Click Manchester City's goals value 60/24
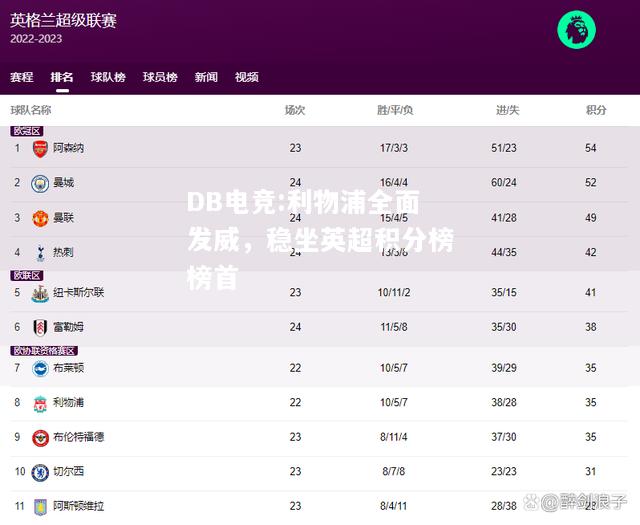Screen dimensions: 640x525 pyautogui.click(x=504, y=182)
